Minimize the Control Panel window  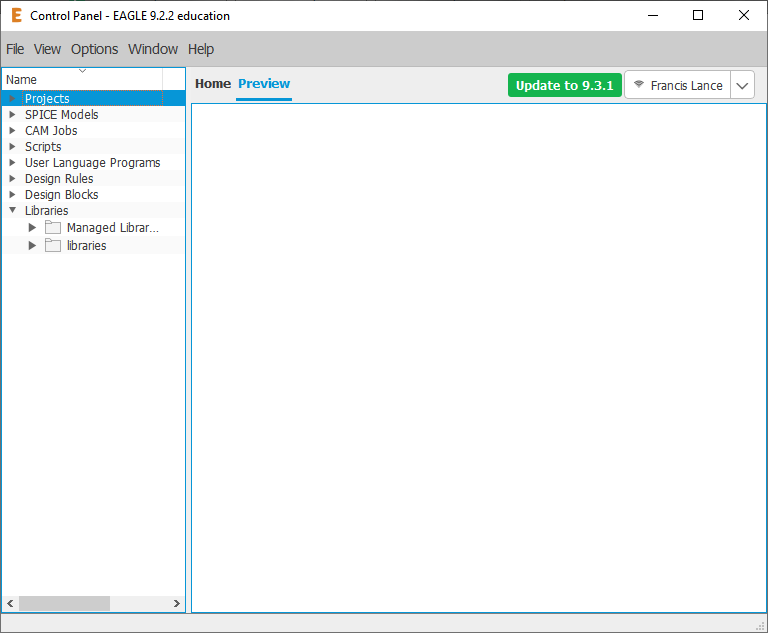coord(653,15)
